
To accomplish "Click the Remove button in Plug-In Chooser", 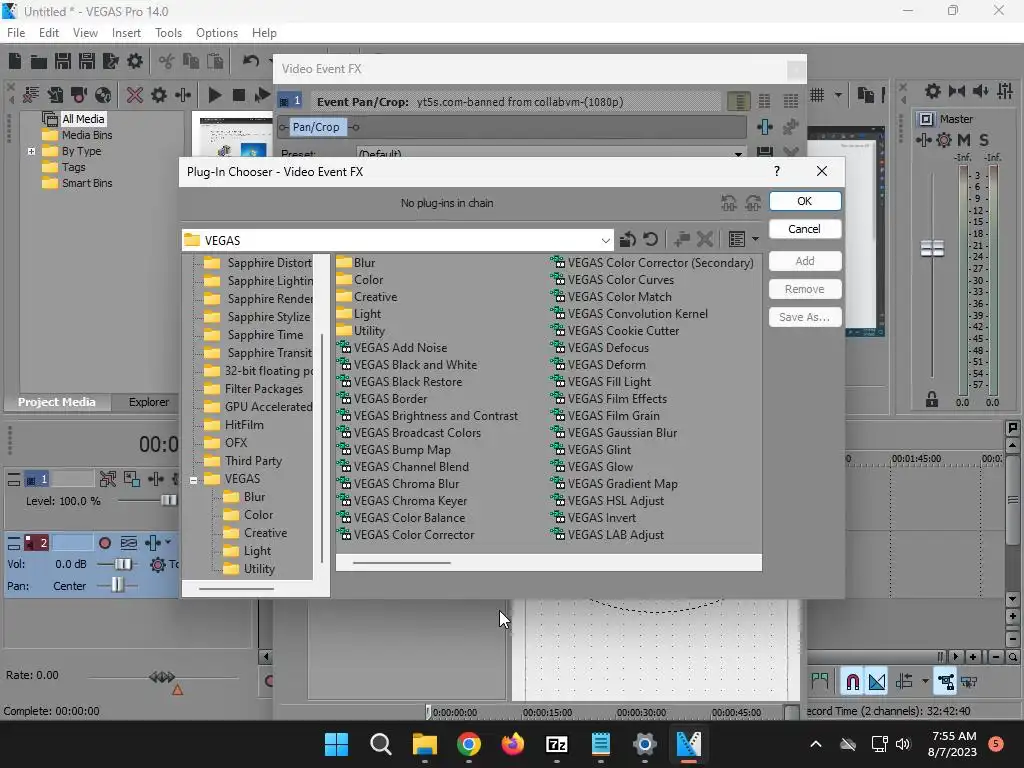I will 805,289.
